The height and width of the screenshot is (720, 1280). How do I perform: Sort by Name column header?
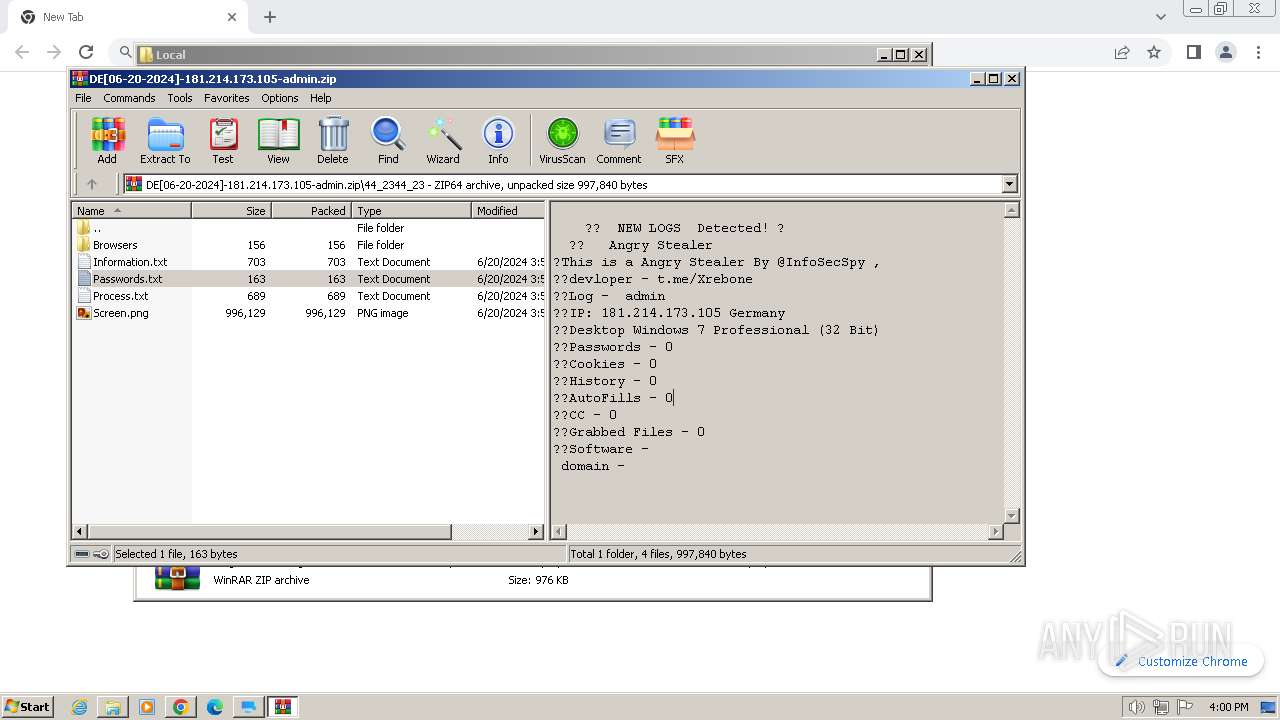(x=131, y=210)
